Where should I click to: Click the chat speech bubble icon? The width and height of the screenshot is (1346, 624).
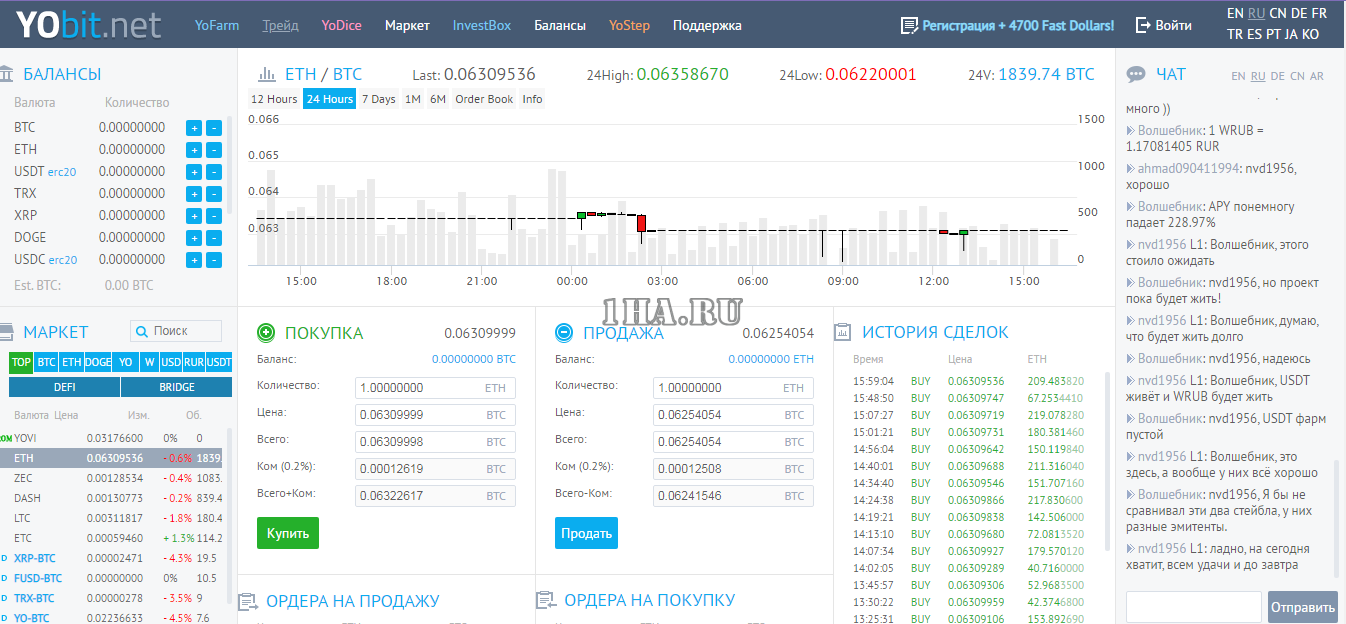tap(1136, 75)
